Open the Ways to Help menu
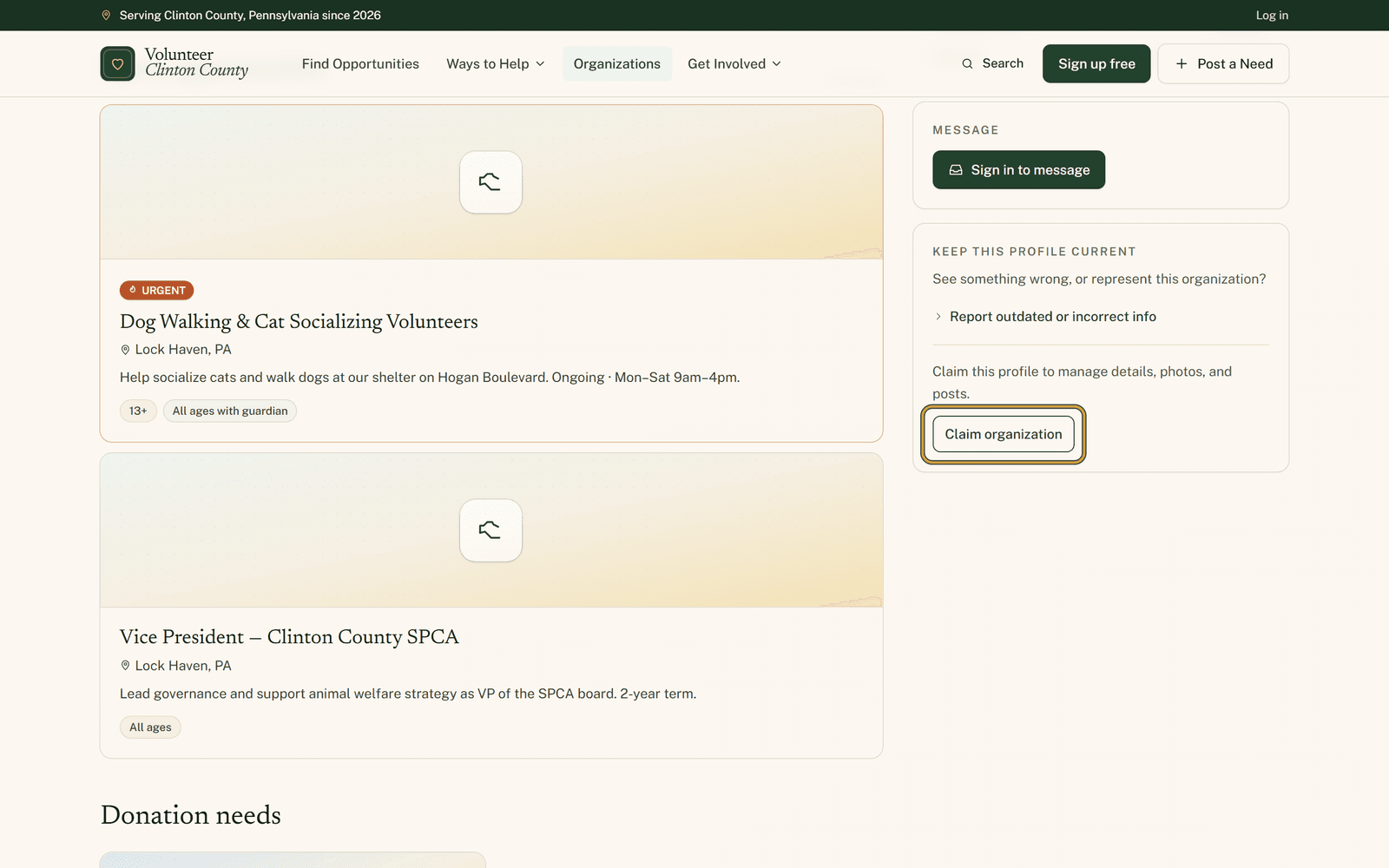 (x=496, y=64)
